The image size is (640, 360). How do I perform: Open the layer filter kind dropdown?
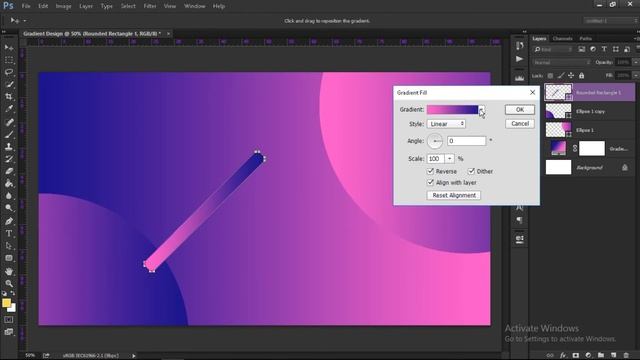[553, 49]
